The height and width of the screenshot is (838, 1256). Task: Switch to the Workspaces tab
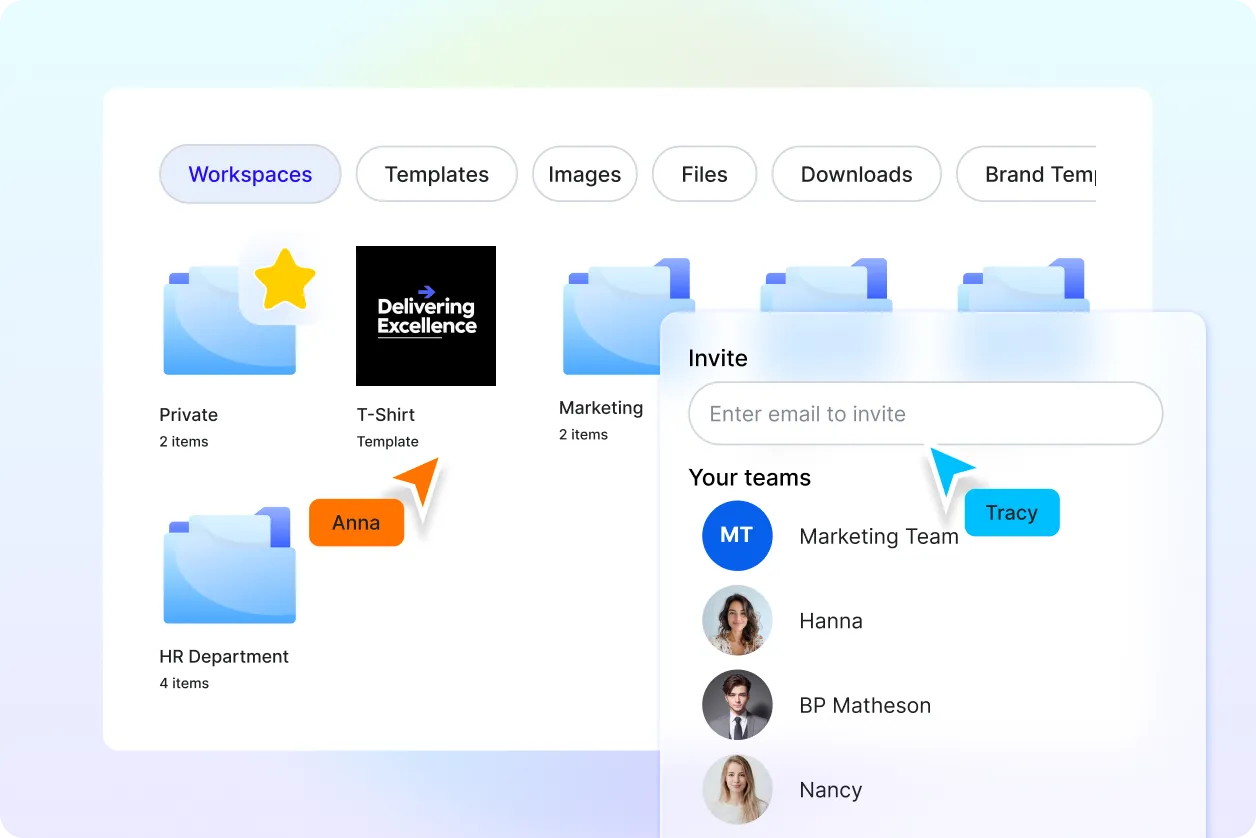(250, 174)
